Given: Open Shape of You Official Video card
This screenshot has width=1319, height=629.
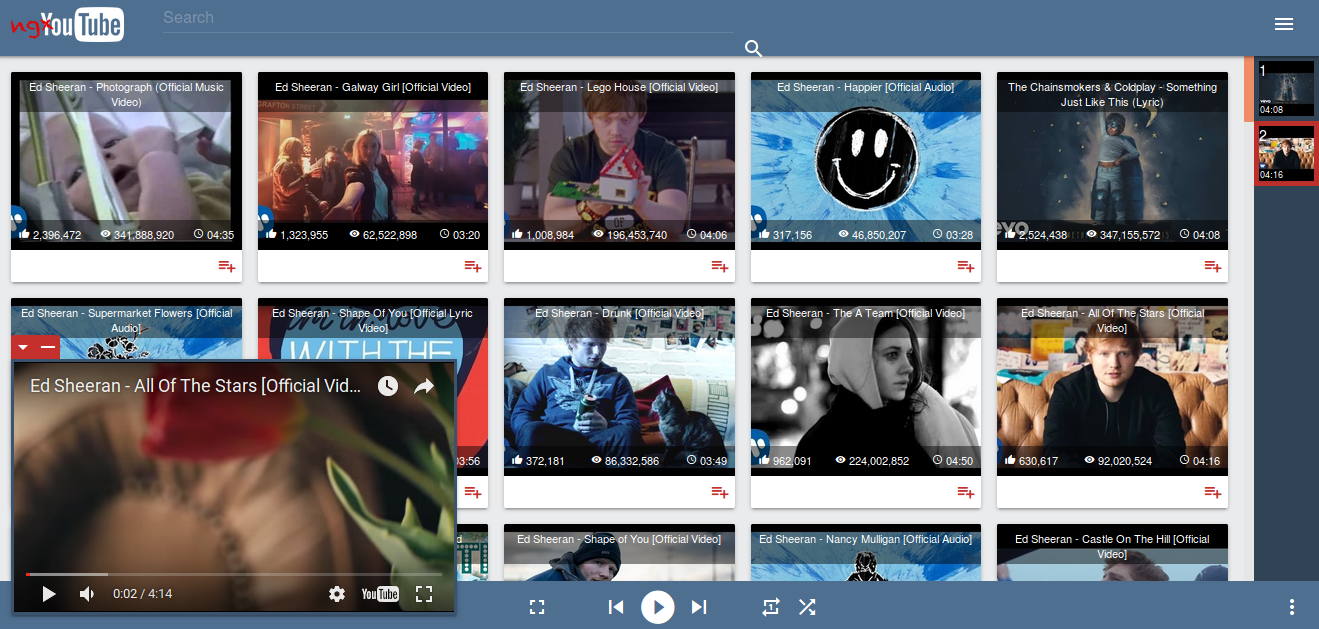Looking at the screenshot, I should coord(619,552).
